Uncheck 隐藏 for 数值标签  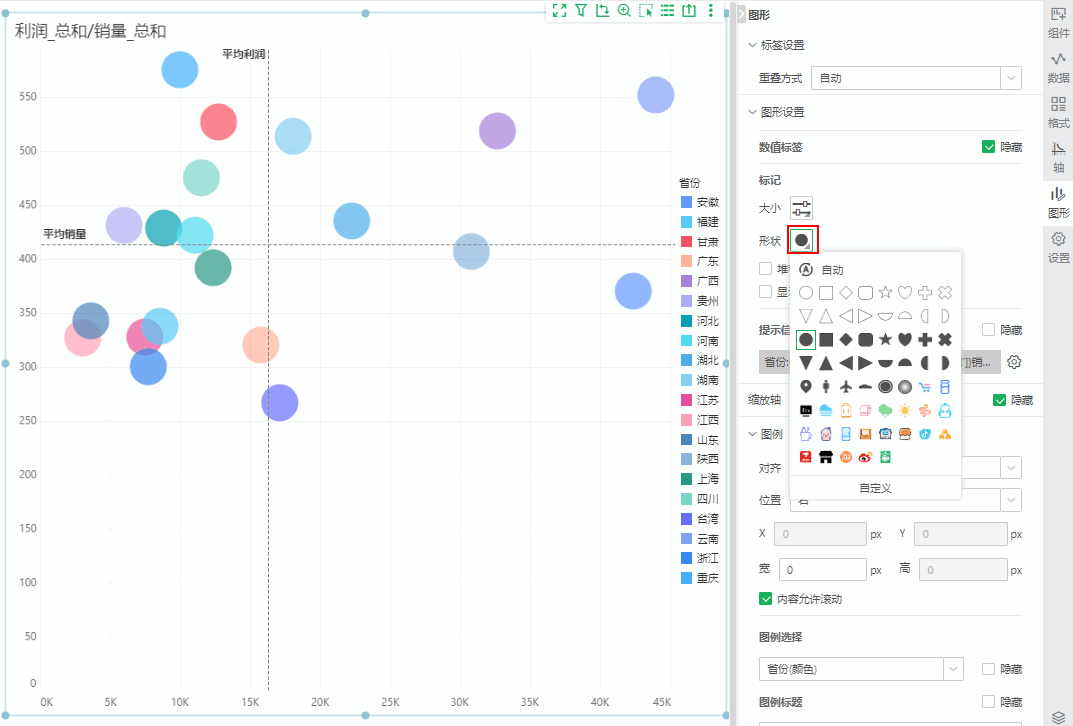(989, 147)
